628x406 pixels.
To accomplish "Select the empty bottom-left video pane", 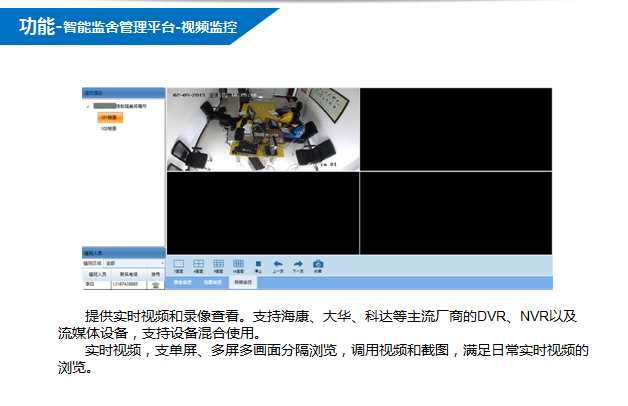I will point(262,212).
